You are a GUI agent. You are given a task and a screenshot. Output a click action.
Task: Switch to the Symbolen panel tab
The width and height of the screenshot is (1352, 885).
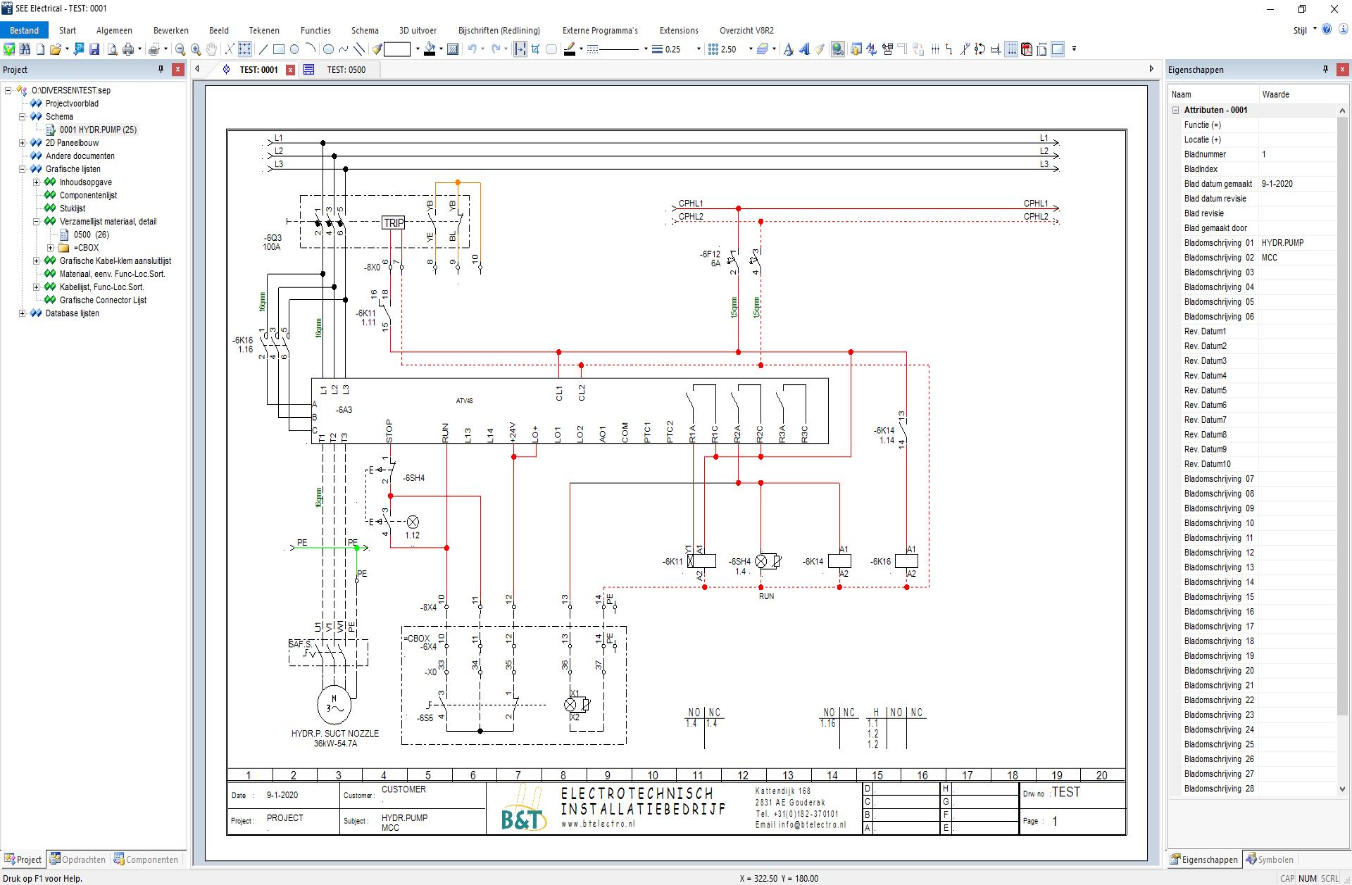1272,859
